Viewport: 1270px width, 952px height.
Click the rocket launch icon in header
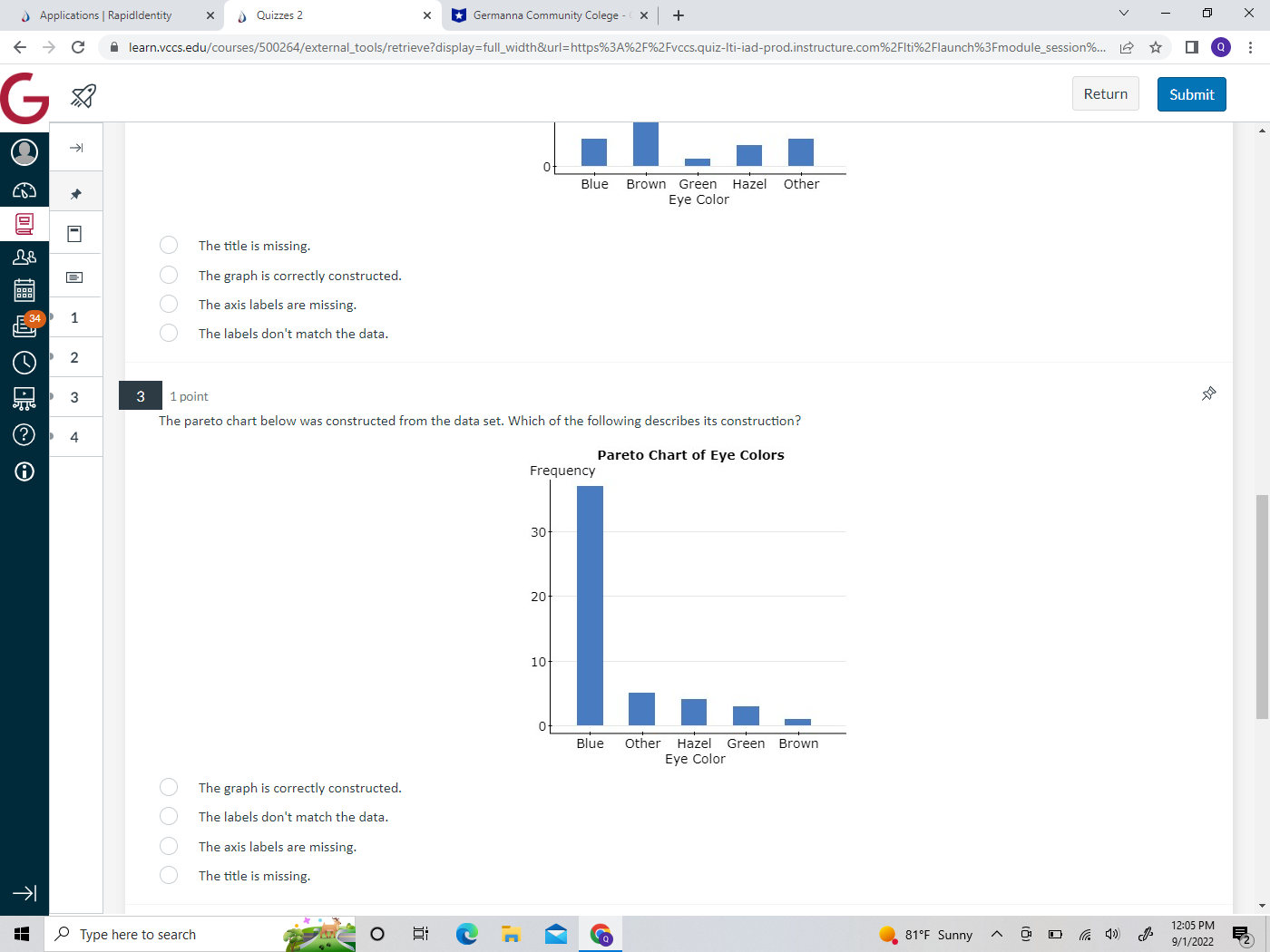(x=83, y=95)
